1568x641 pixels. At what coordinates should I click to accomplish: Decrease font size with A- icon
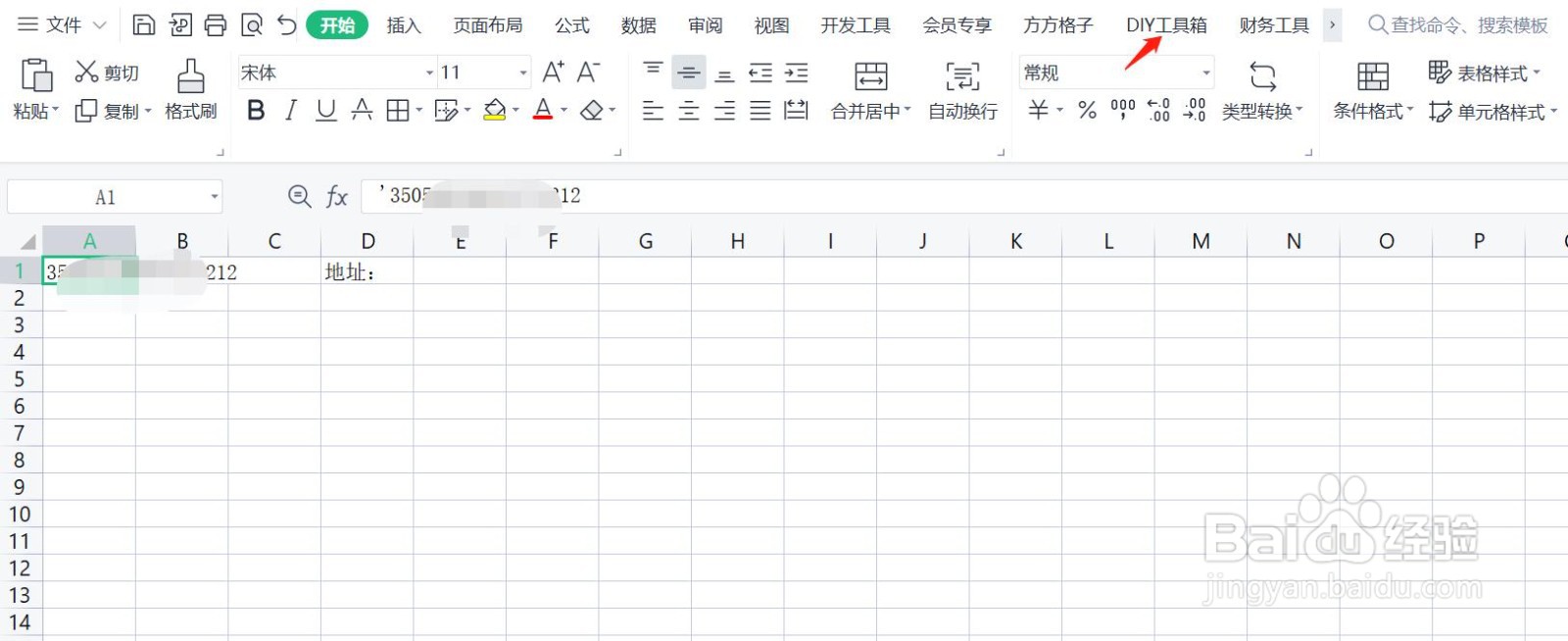(x=588, y=72)
